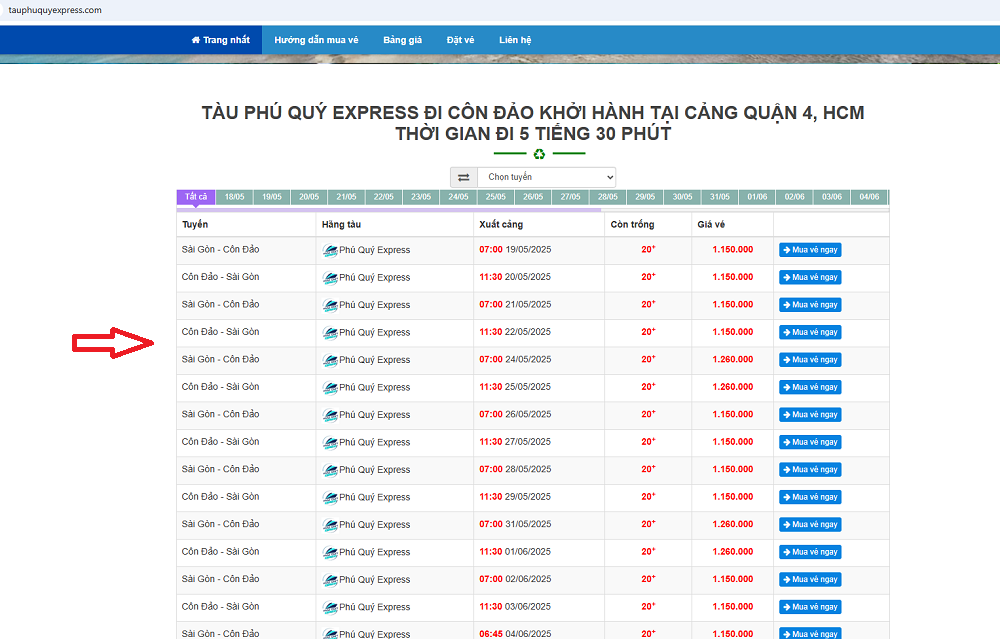Show trips on the 24/05 tab
1000x639 pixels.
point(459,197)
